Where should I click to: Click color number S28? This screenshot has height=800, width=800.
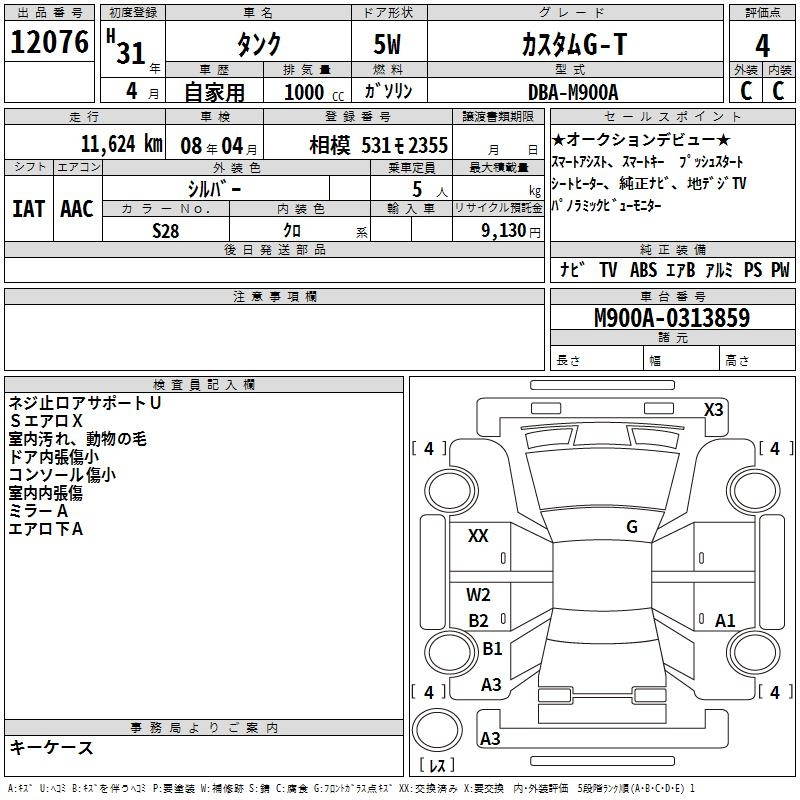[x=166, y=231]
